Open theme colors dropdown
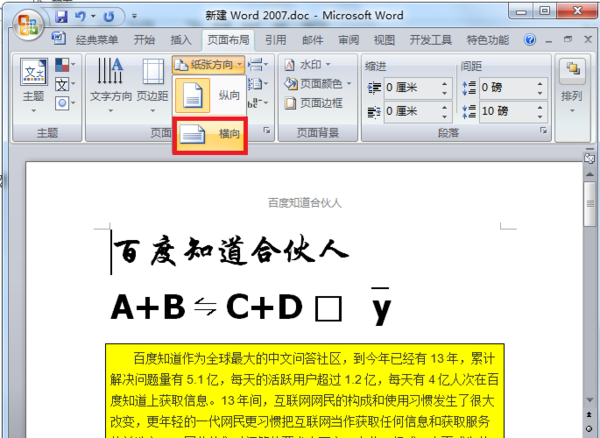This screenshot has width=600, height=438. coord(65,65)
